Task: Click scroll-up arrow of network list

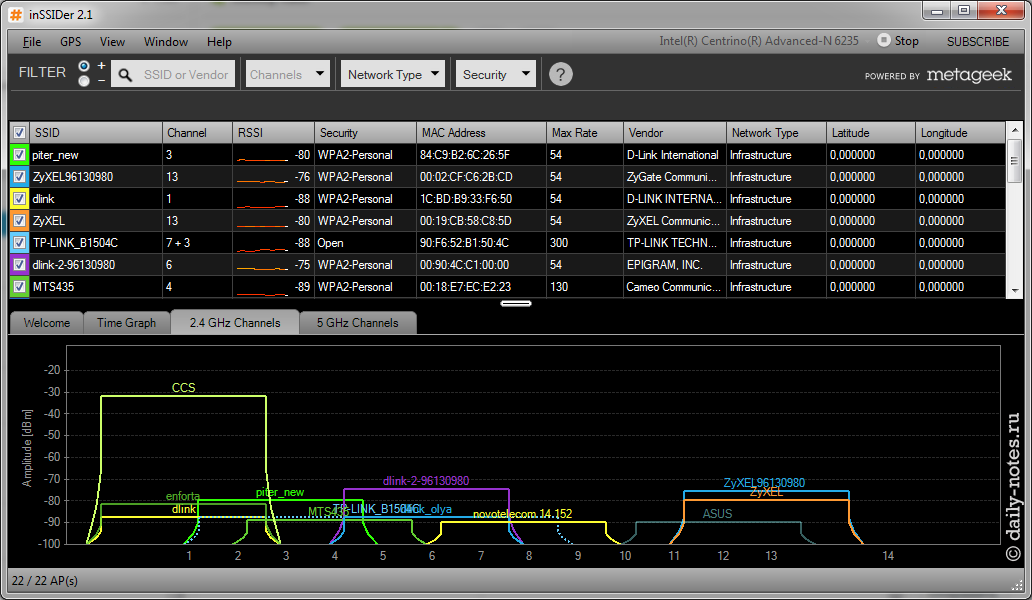Action: click(1014, 132)
